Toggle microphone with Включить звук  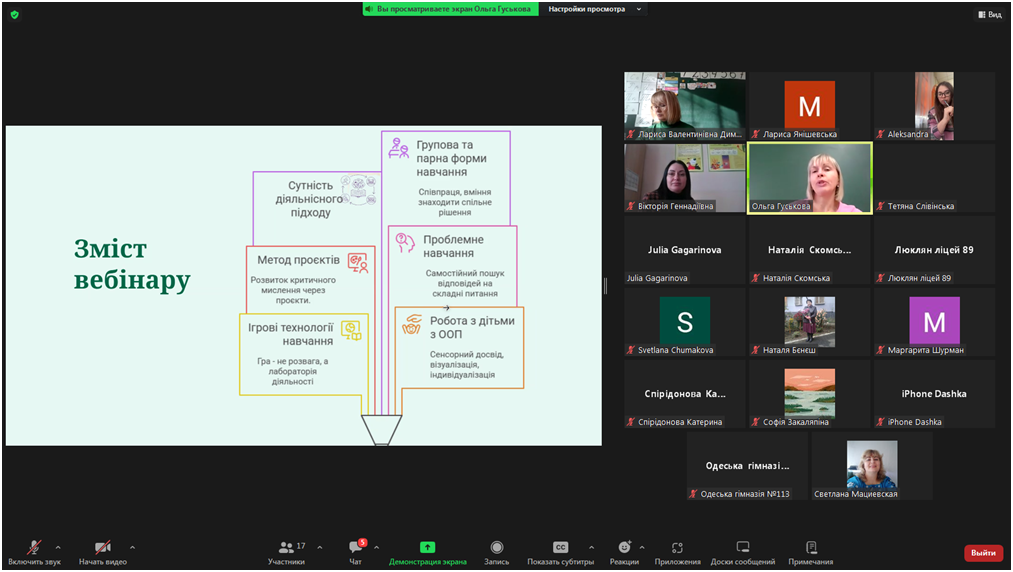pos(34,548)
